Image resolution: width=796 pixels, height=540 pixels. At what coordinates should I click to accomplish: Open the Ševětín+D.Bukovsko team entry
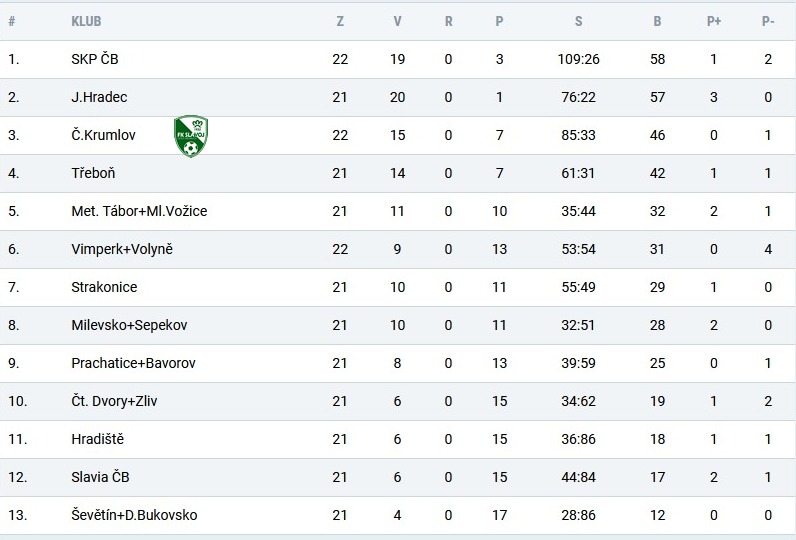[x=134, y=515]
